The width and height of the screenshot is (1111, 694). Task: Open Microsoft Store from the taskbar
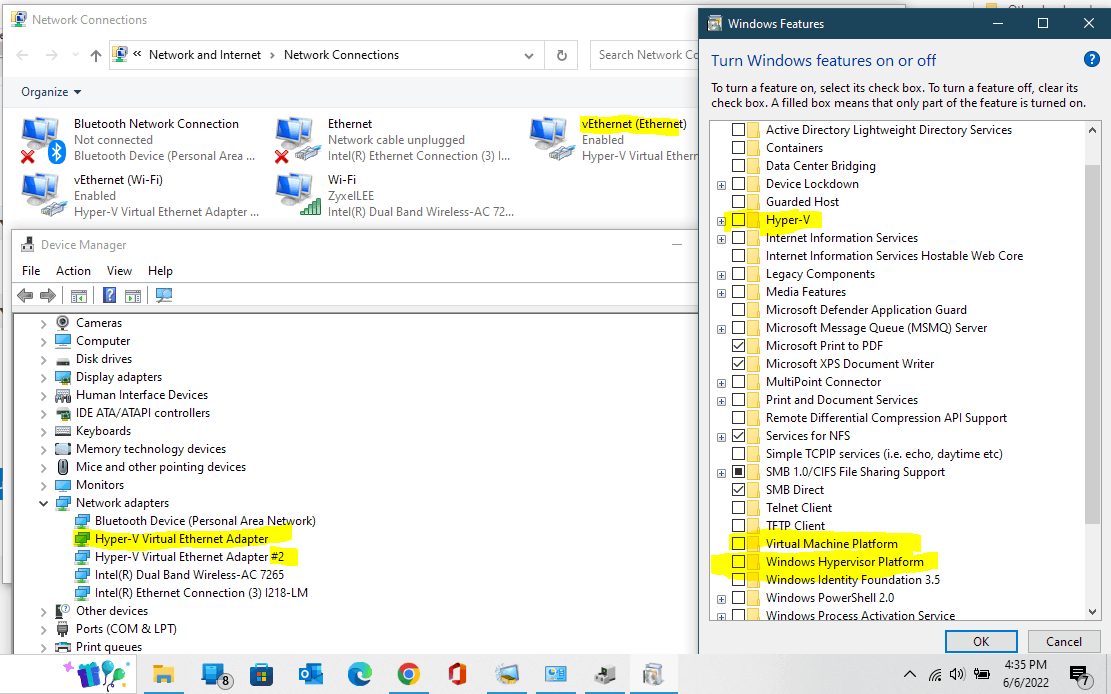point(261,673)
